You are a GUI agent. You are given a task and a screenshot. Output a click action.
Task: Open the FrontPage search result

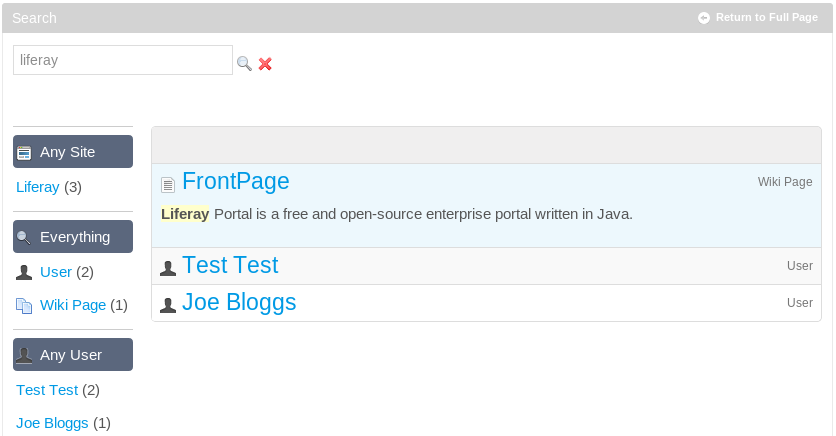[236, 182]
